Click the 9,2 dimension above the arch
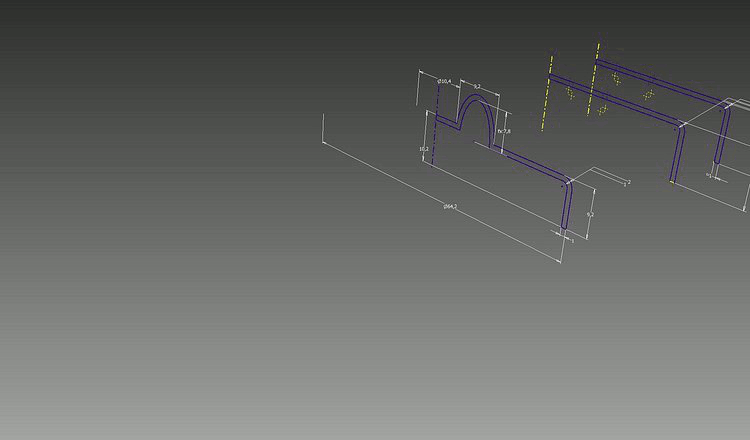The image size is (750, 440). (x=477, y=88)
